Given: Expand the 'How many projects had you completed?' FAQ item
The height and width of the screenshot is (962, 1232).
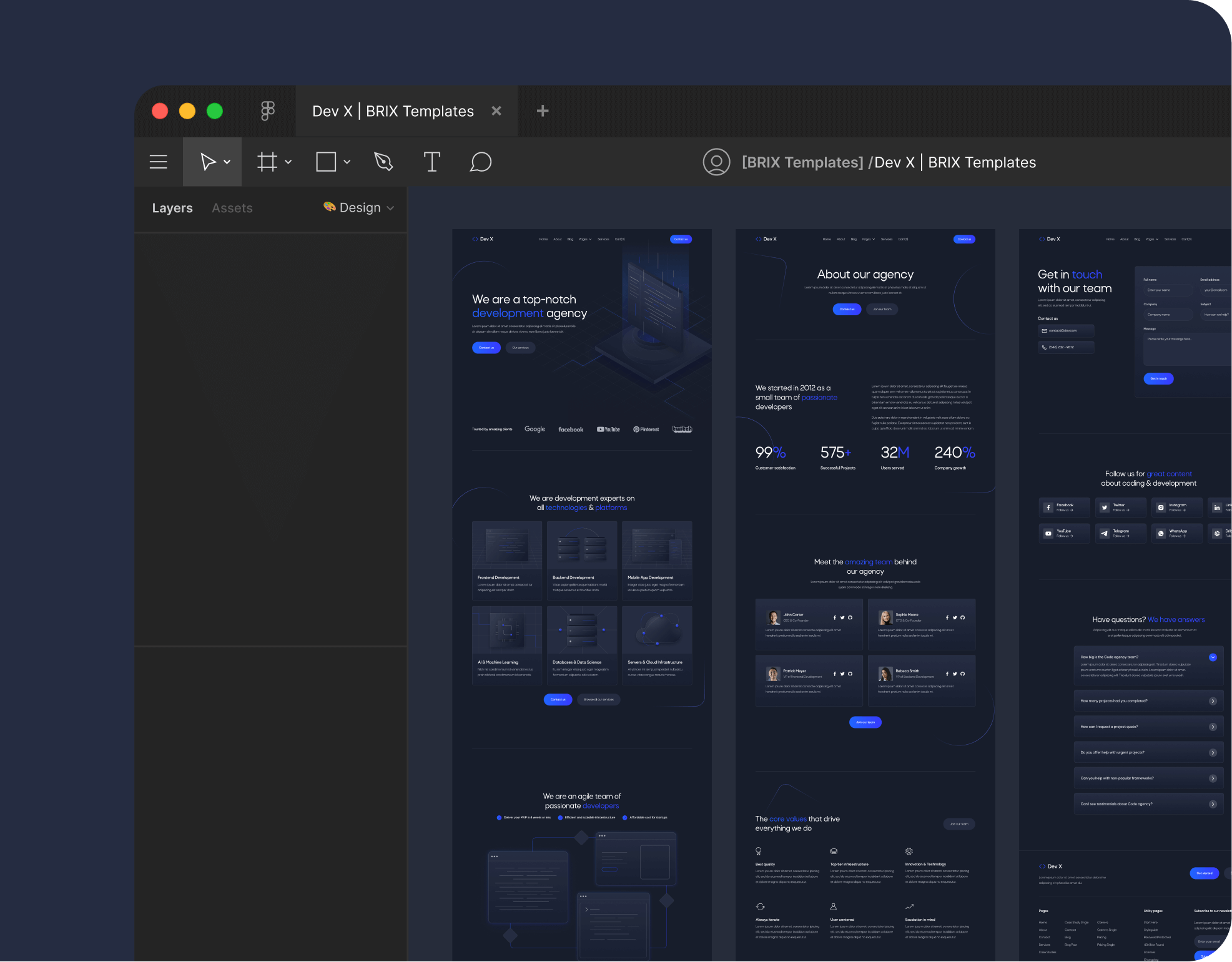Looking at the screenshot, I should (1213, 701).
